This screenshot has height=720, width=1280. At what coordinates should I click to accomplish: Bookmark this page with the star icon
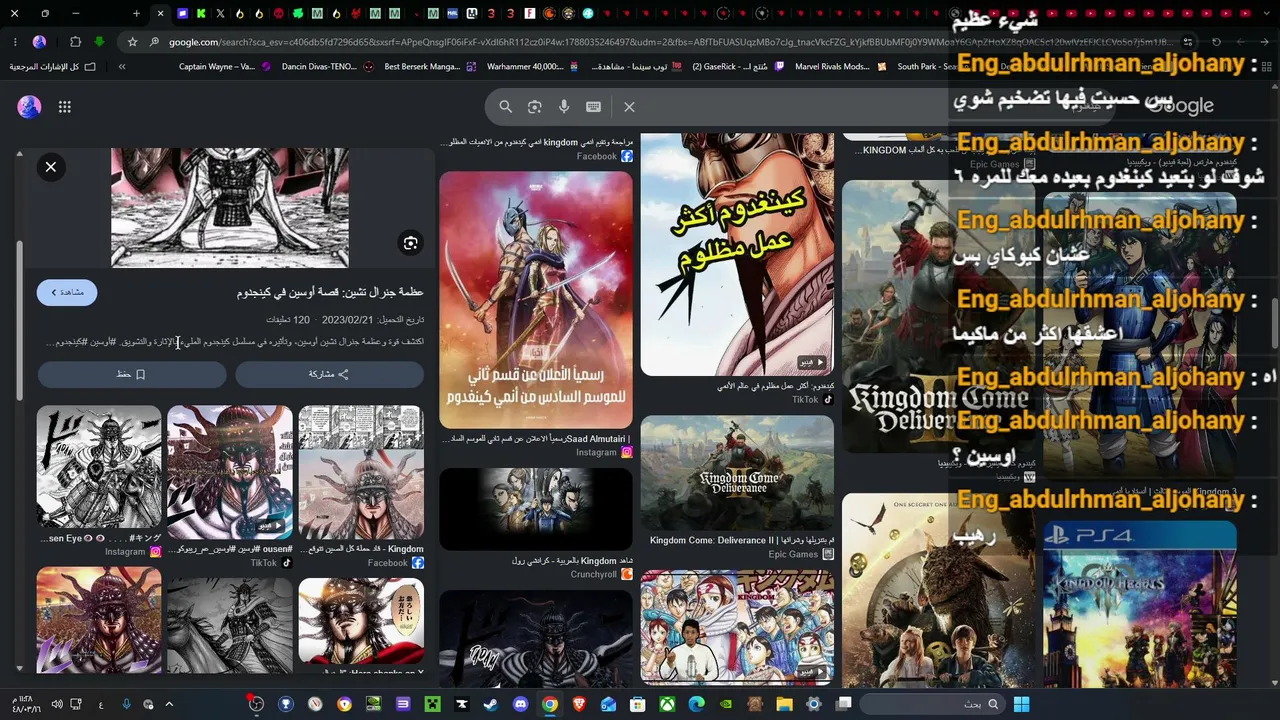point(132,42)
